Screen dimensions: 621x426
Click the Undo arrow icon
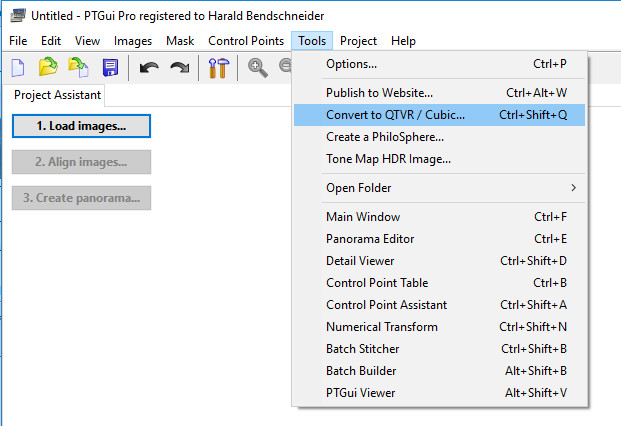[149, 68]
